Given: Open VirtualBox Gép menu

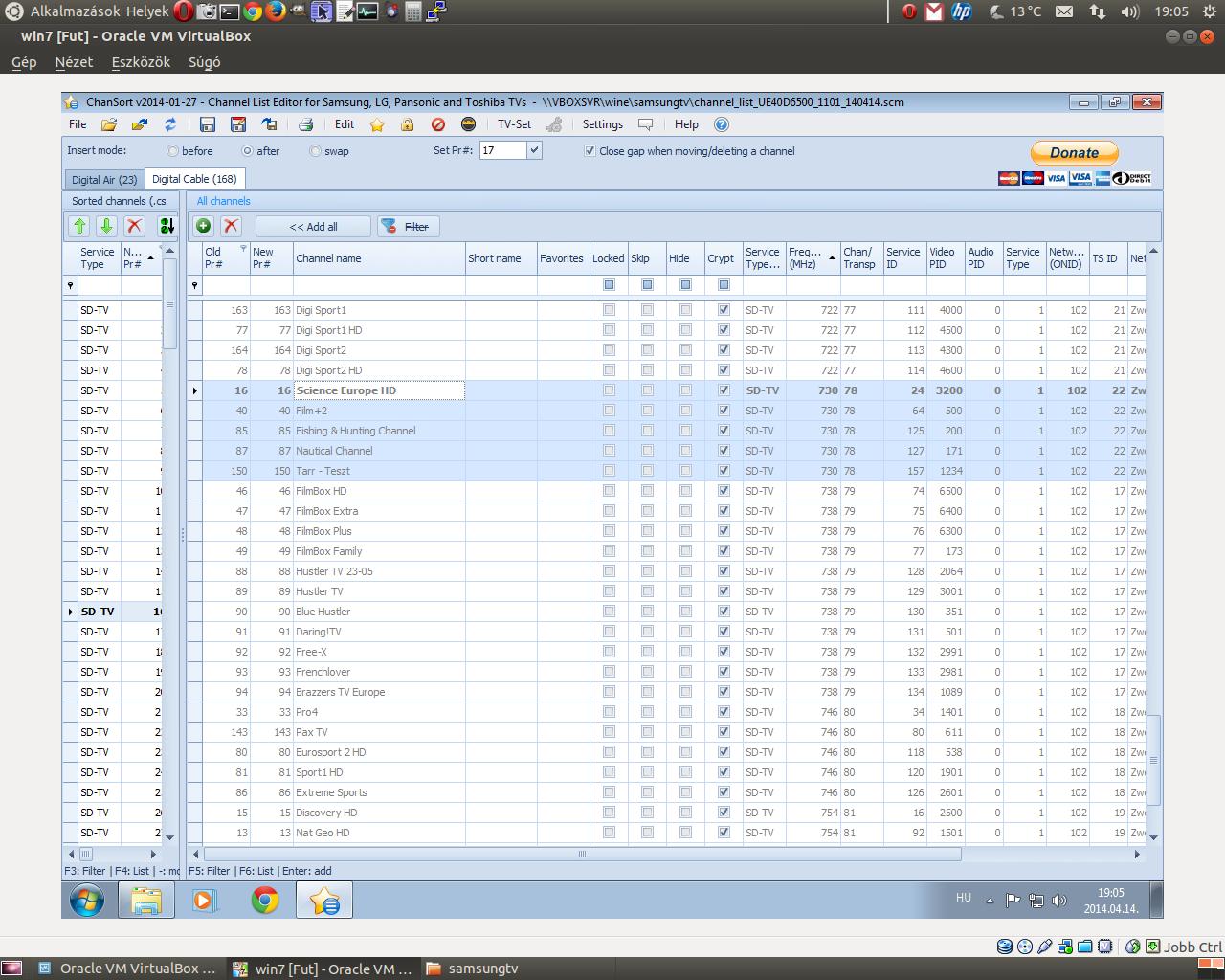Looking at the screenshot, I should point(24,62).
